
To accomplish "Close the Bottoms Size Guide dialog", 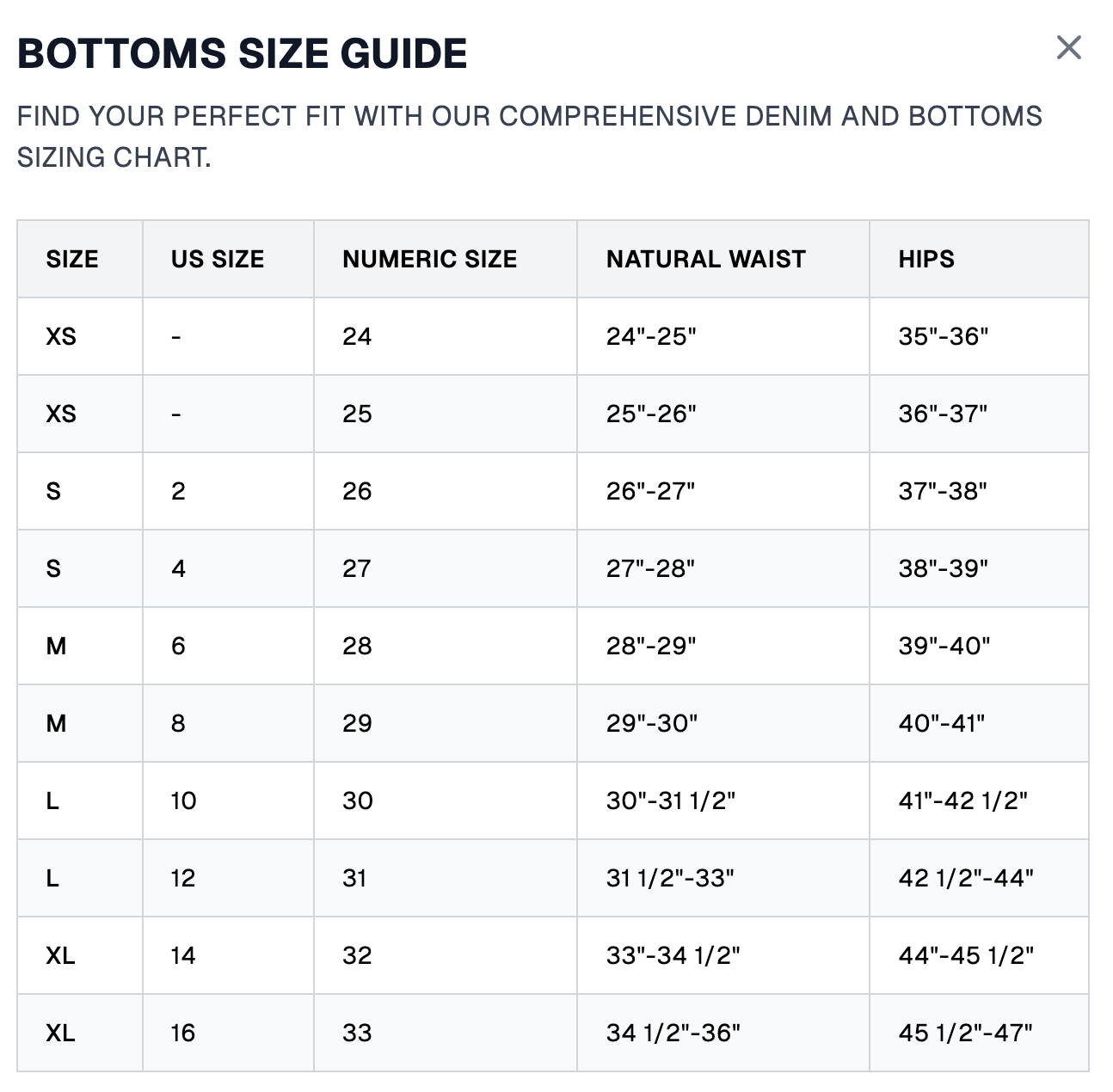I will pos(1068,48).
